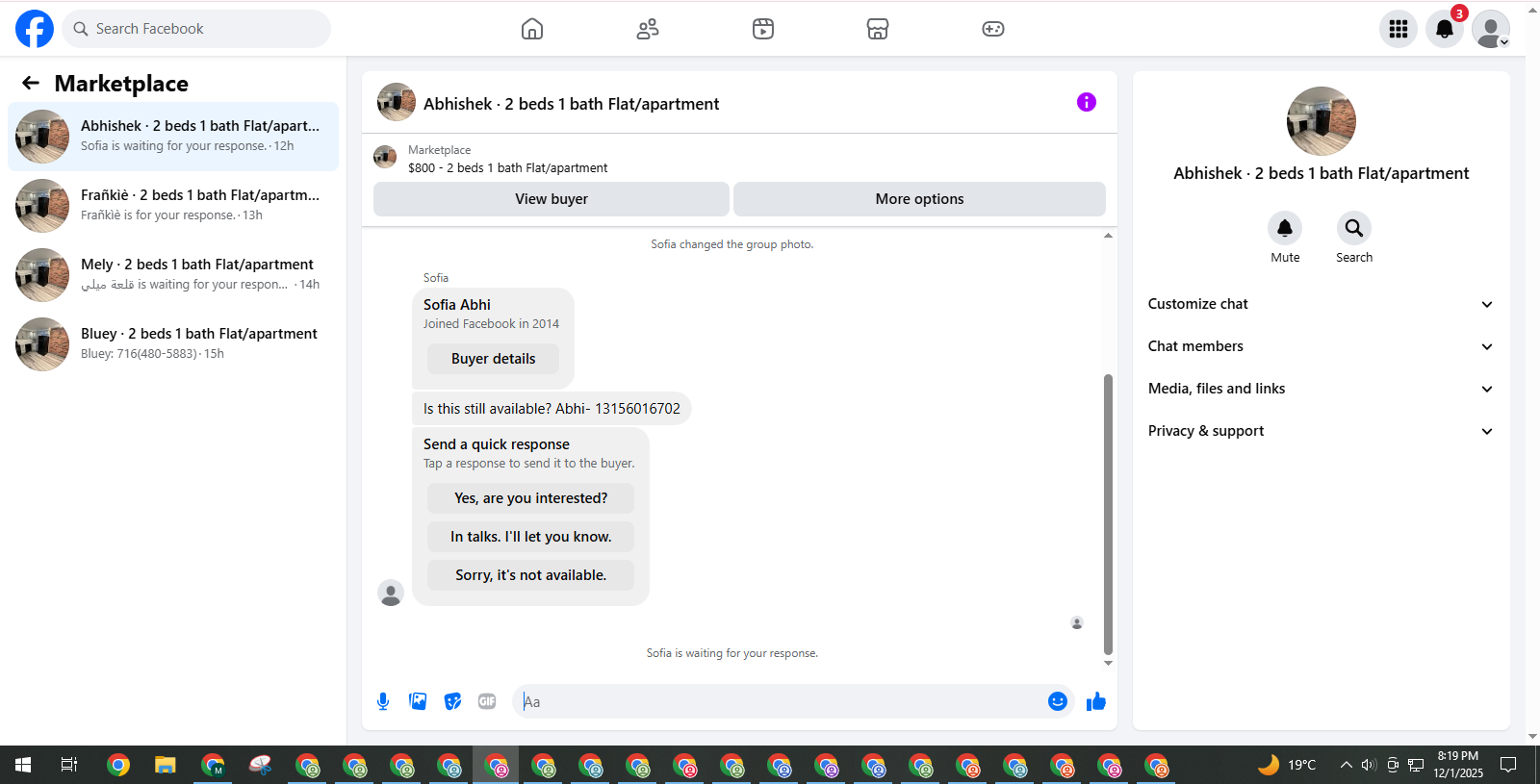The image size is (1540, 784).
Task: Click the "Sofia changed the group photo." notice
Action: pyautogui.click(x=732, y=244)
